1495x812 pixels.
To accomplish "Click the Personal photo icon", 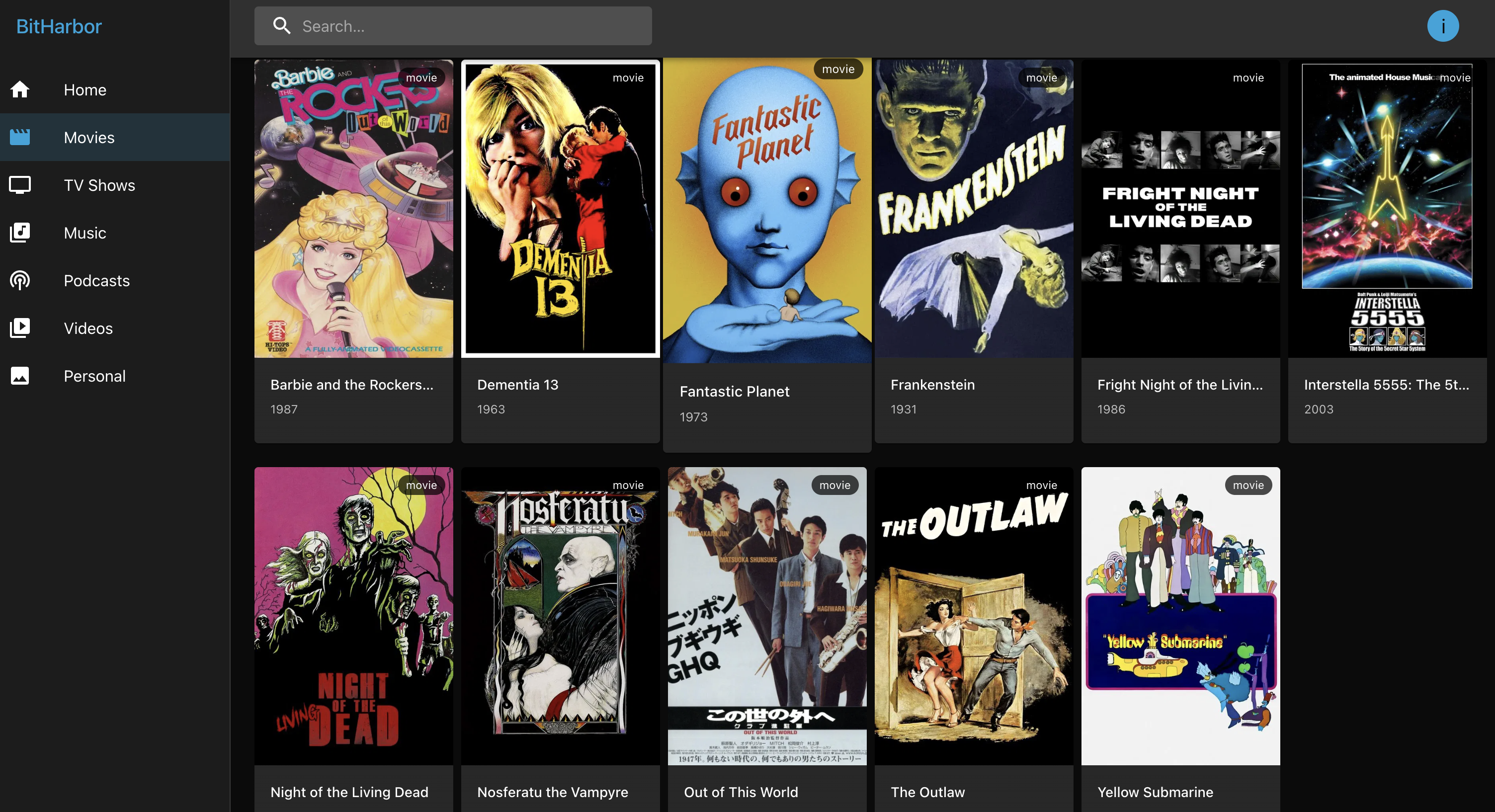I will point(20,376).
